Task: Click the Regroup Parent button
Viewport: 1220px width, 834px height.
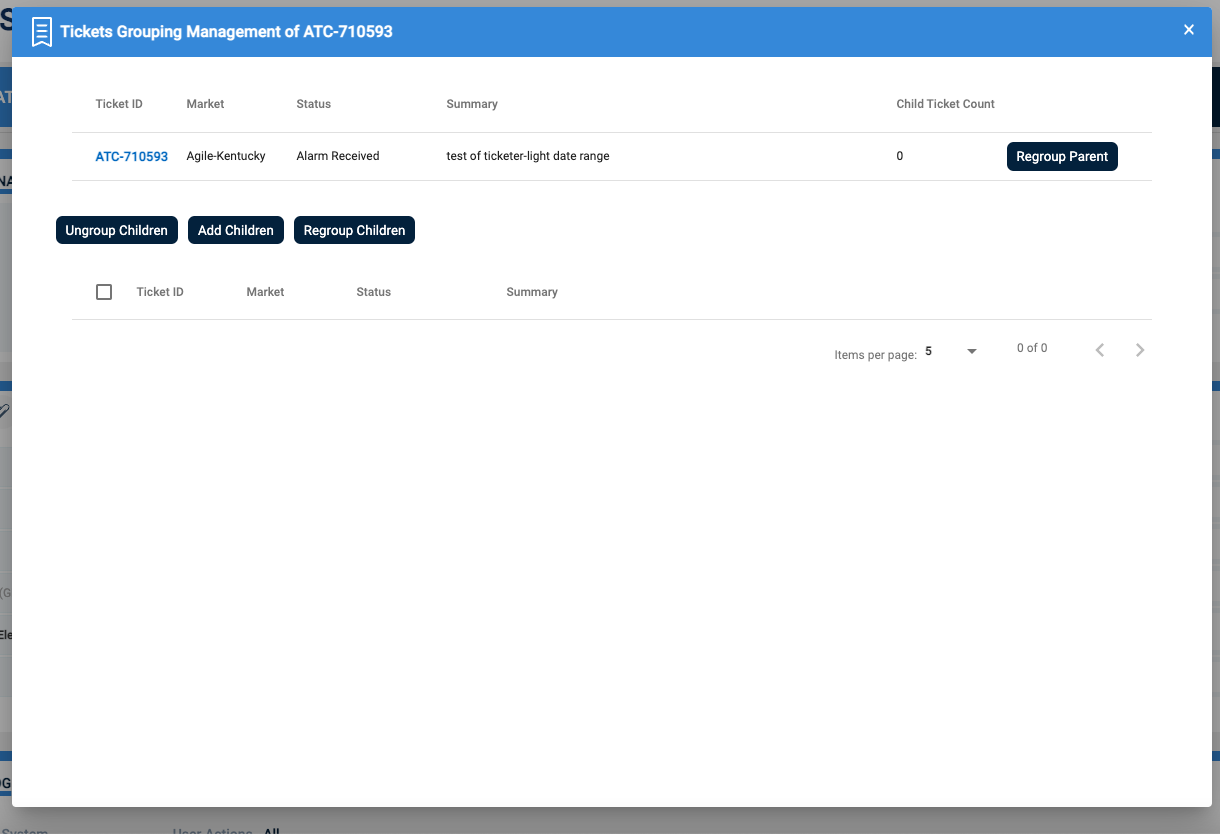Action: point(1061,157)
